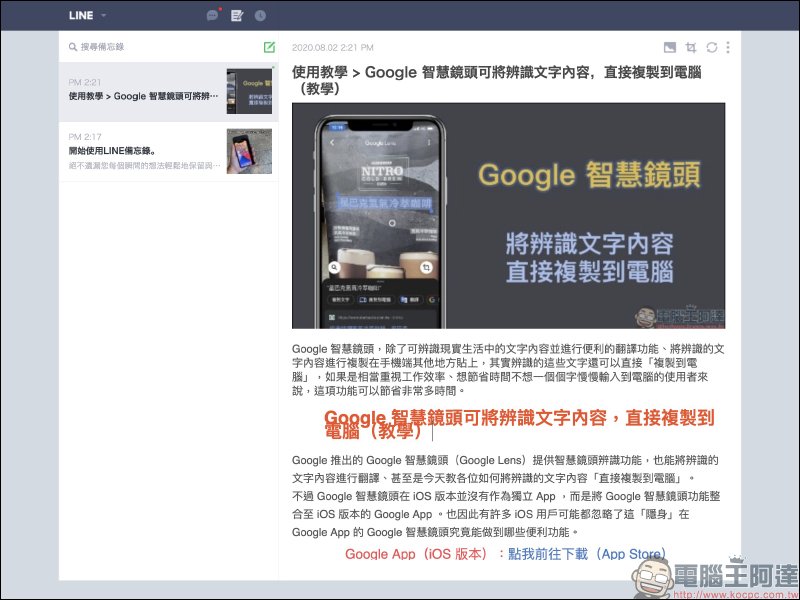Open thumbnail of Google Lens memo
This screenshot has height=600, width=800.
tap(249, 91)
